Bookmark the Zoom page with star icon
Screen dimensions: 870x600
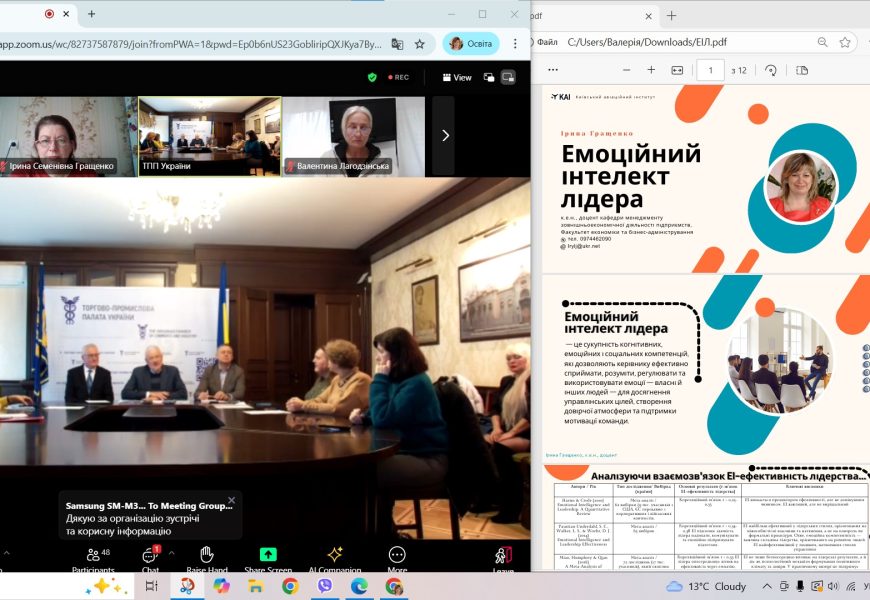[420, 44]
